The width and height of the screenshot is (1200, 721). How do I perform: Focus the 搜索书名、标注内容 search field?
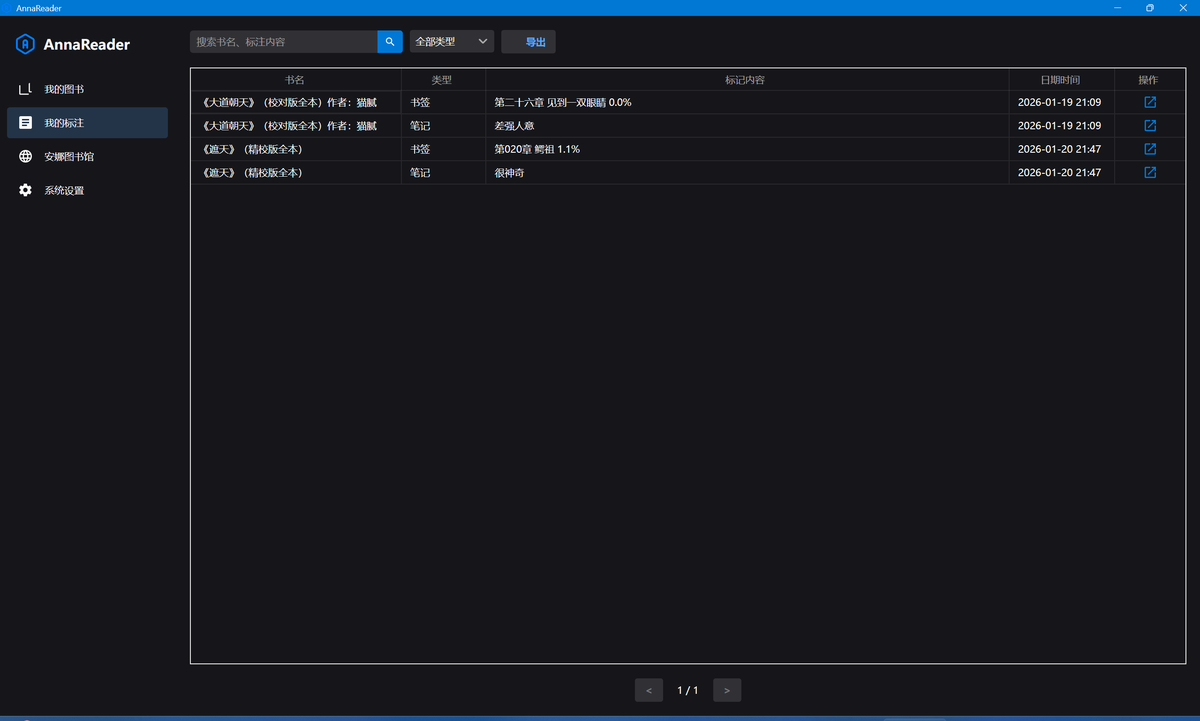tap(284, 42)
